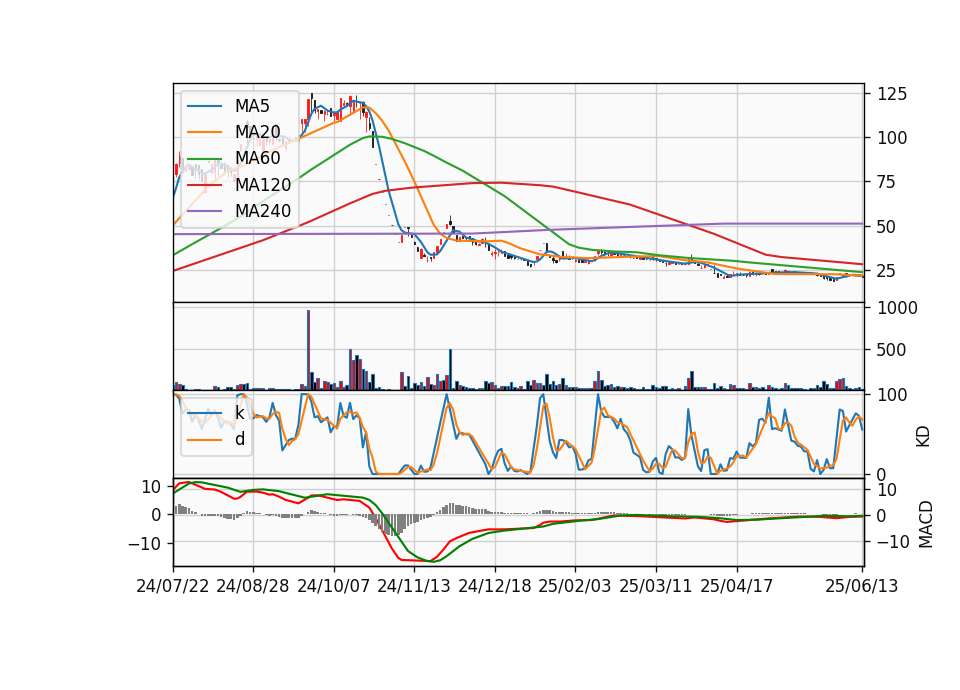The image size is (960, 690).
Task: Click the MA5 legend label
Action: pyautogui.click(x=252, y=106)
